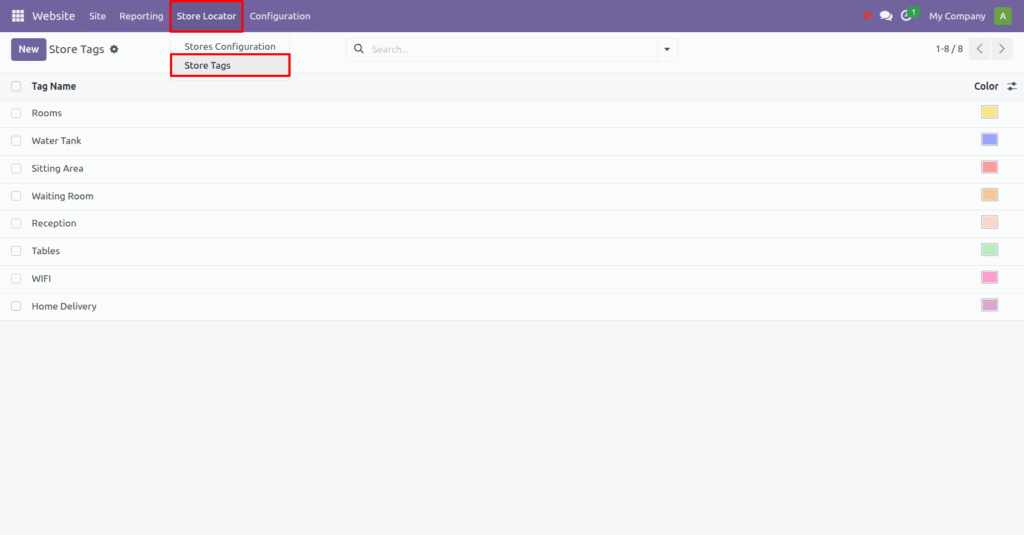The image size is (1024, 535).
Task: Check the Water Tank row checkbox
Action: click(16, 140)
